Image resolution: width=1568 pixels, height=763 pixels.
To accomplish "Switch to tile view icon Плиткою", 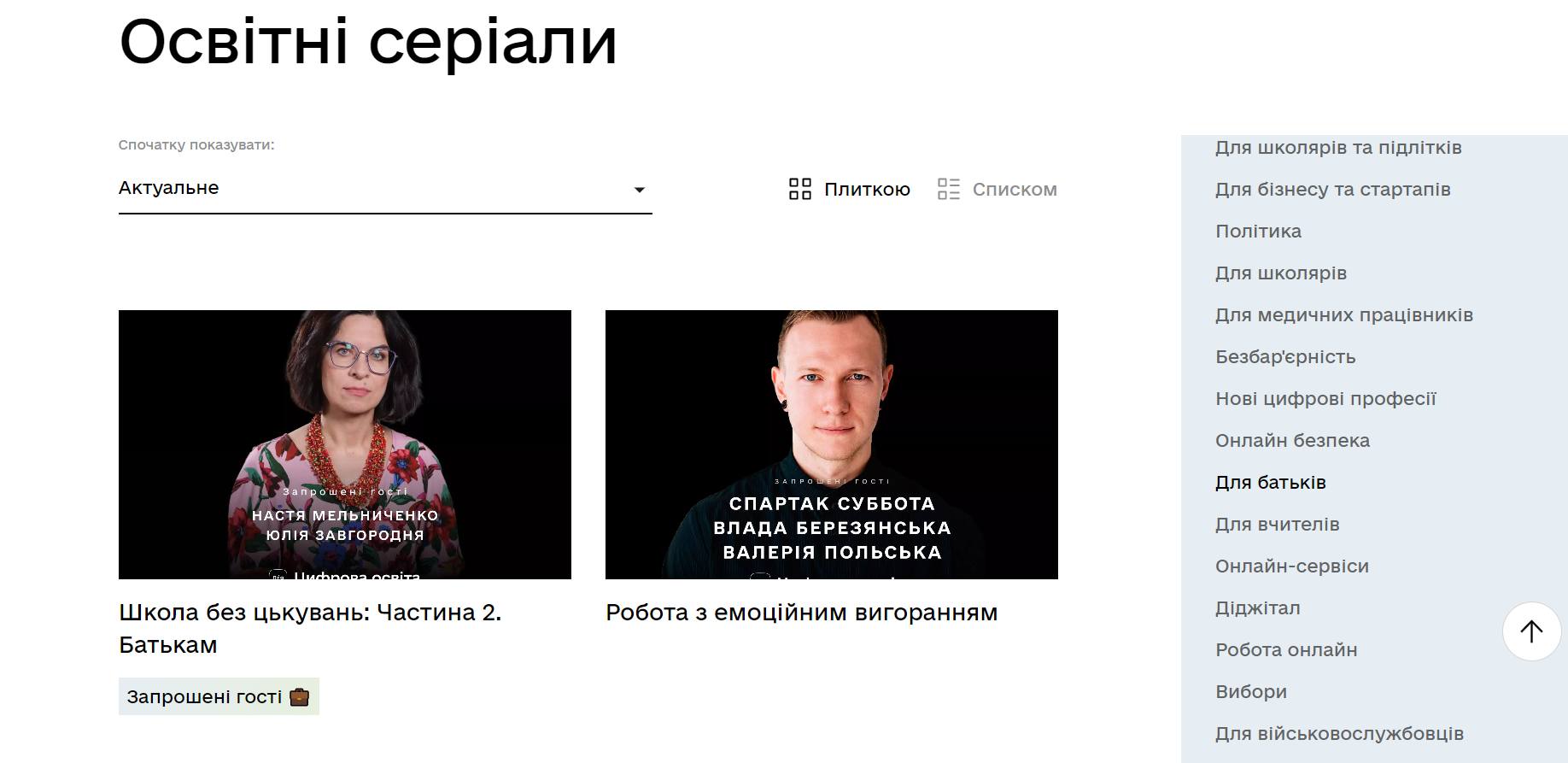I will tap(799, 189).
